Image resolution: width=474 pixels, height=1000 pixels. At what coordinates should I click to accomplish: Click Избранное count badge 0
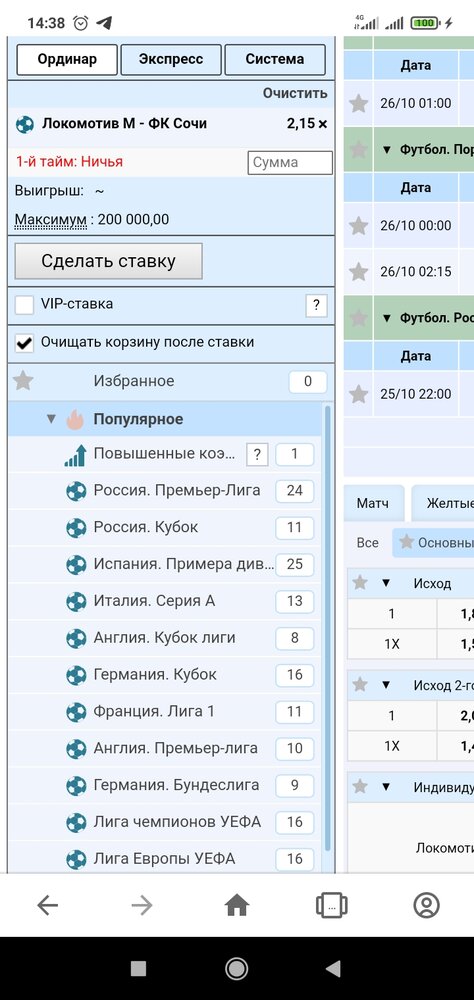[x=307, y=382]
